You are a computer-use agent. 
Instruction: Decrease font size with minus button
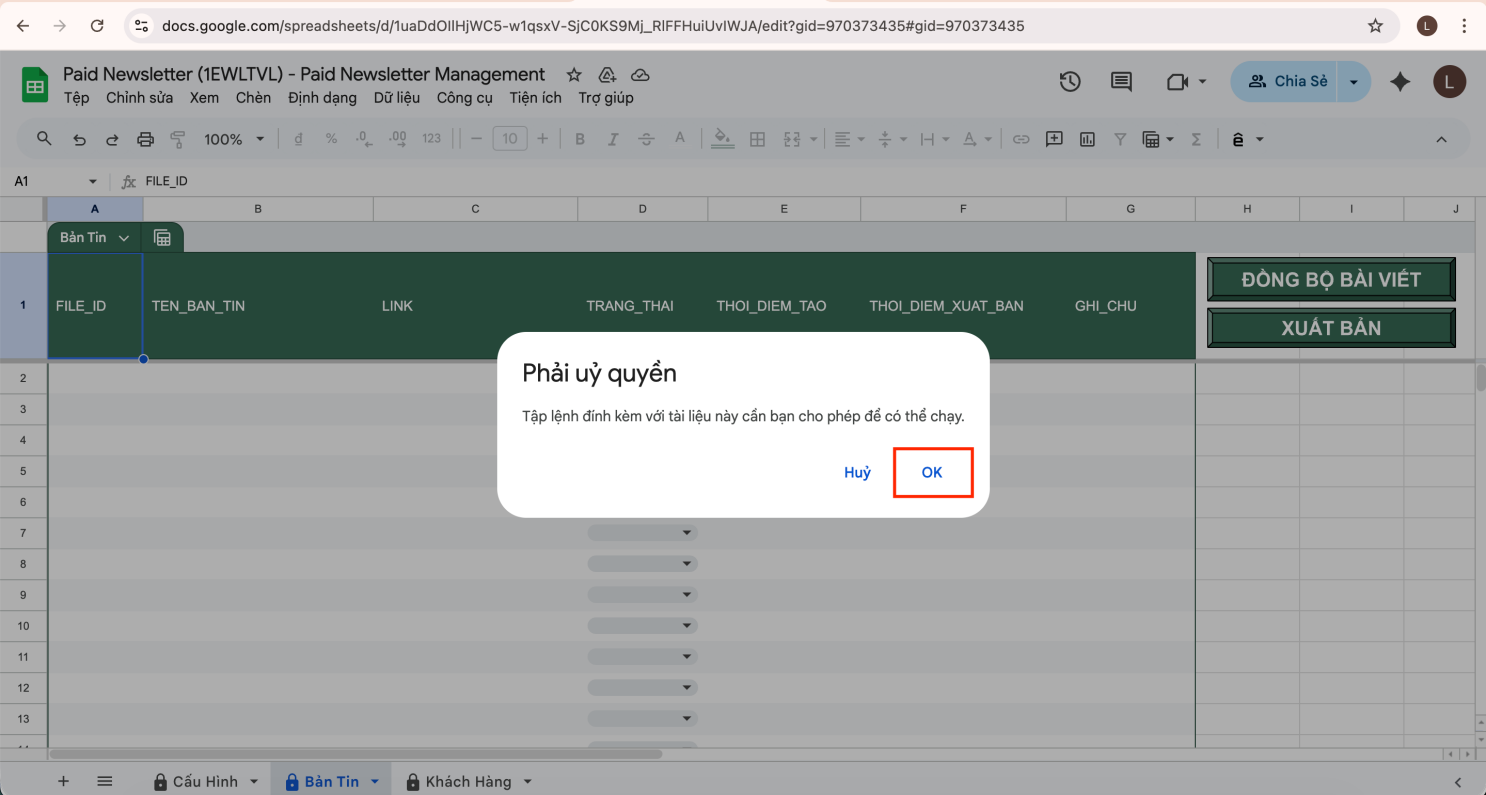[x=476, y=139]
